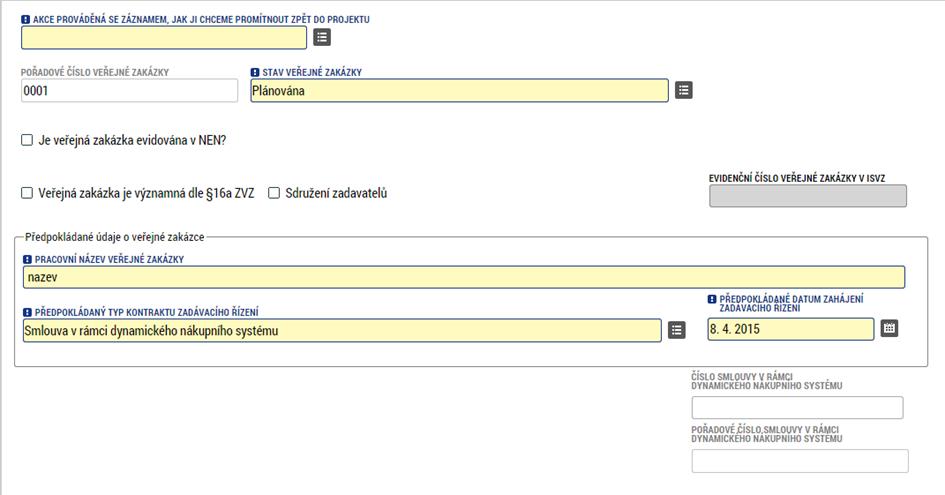The width and height of the screenshot is (945, 495).
Task: Click info icon before Předpokládané datum zahájení
Action: point(712,299)
